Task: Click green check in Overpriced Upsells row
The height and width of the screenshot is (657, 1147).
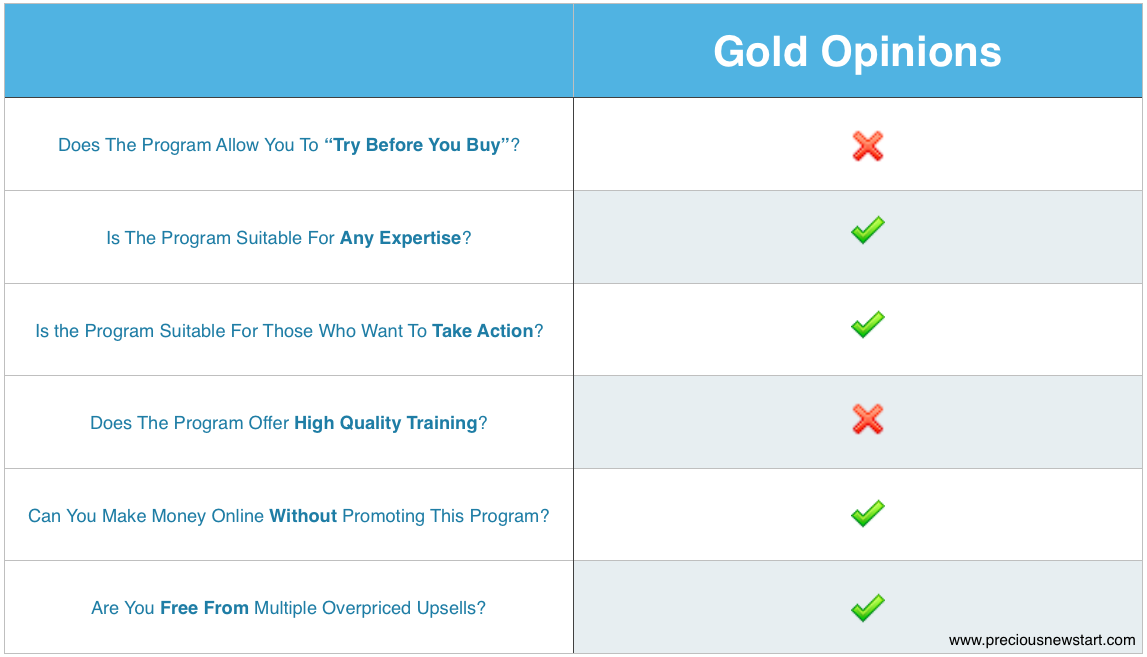Action: [868, 607]
